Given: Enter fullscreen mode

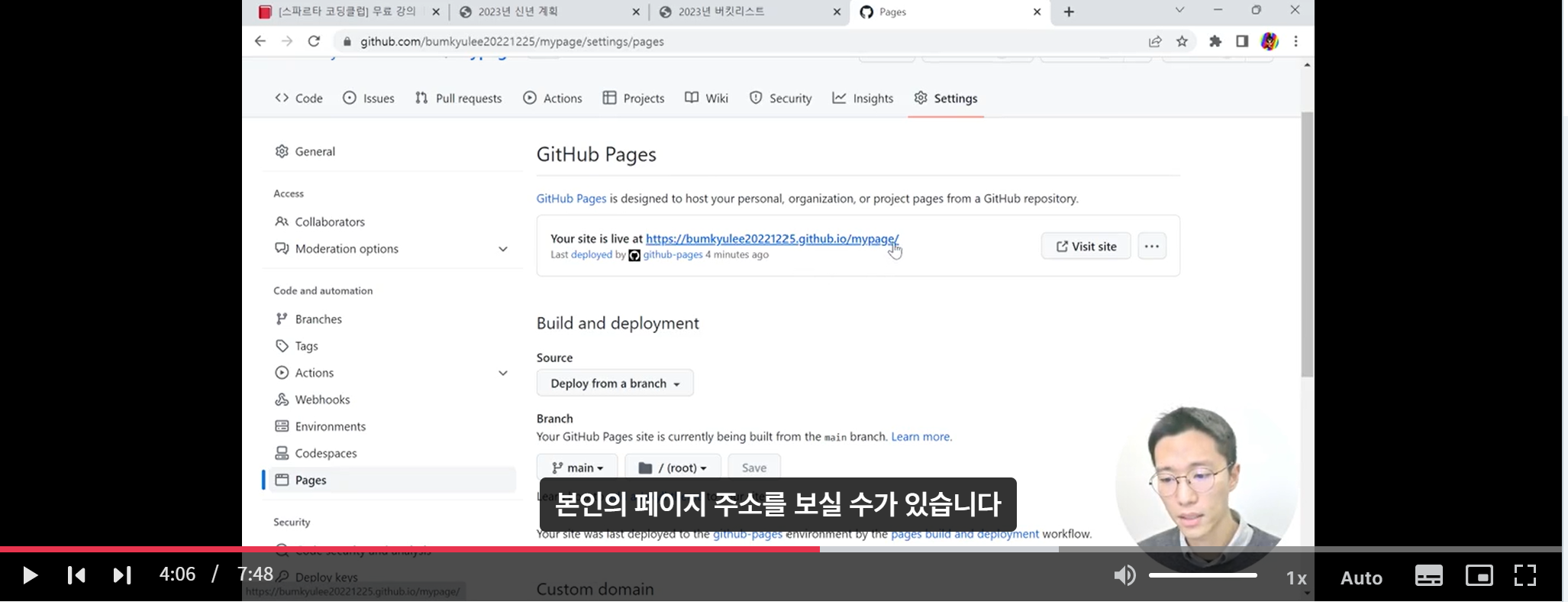Looking at the screenshot, I should point(1524,575).
